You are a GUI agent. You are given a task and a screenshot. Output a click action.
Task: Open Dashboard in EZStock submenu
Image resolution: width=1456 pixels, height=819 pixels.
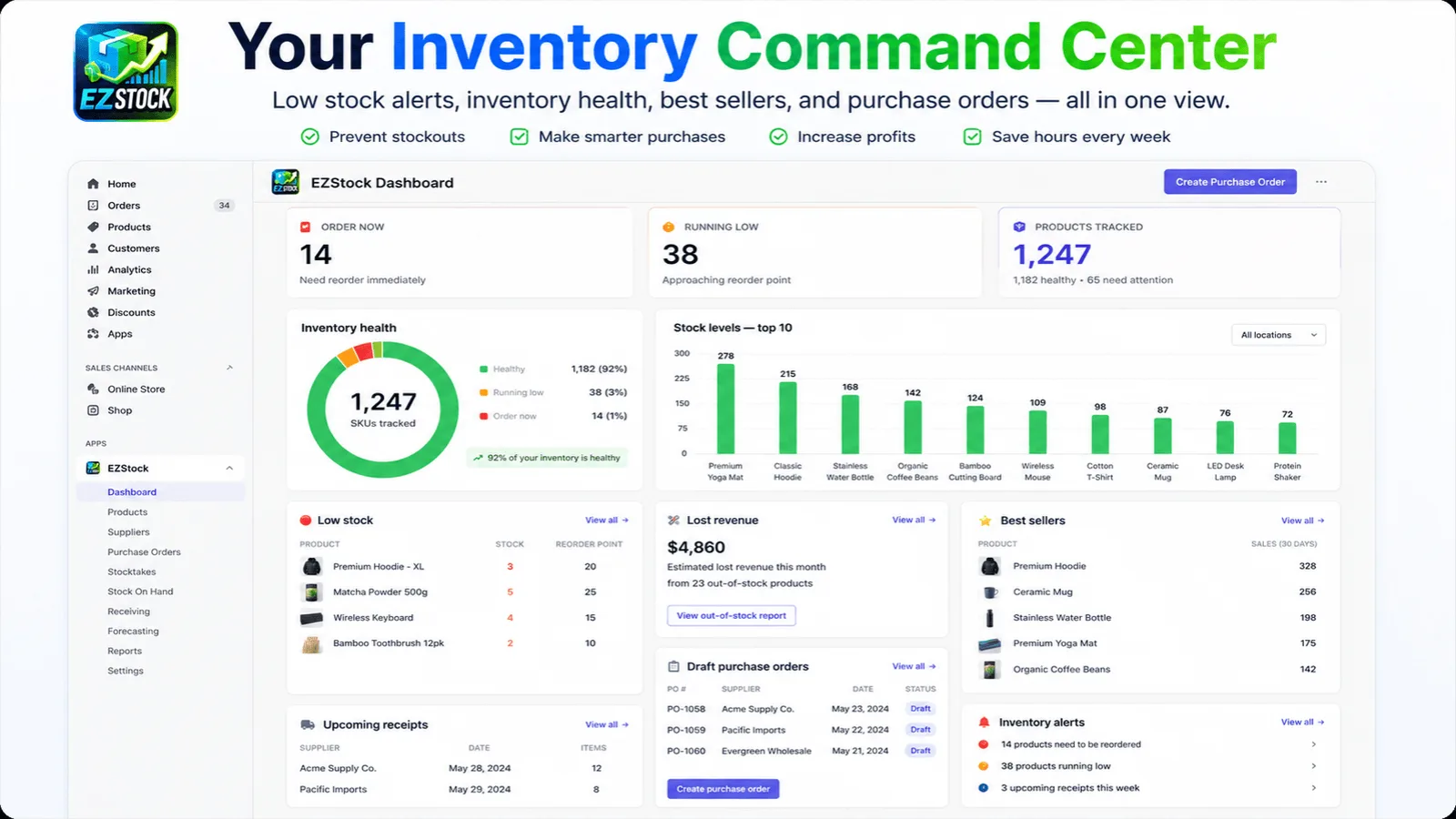(132, 492)
